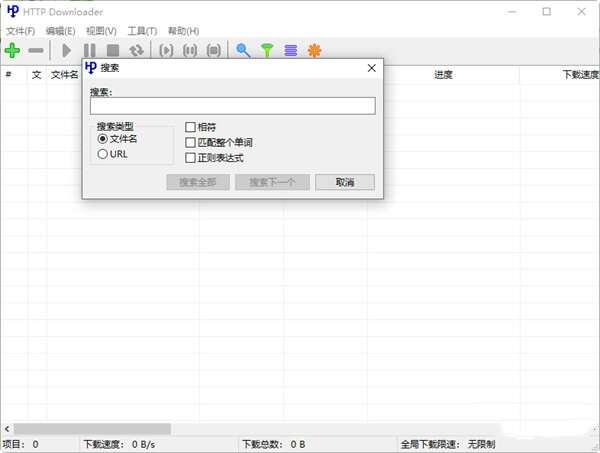Click the 全局下载限速: 无限制 status entry
The image size is (600, 453).
pyautogui.click(x=448, y=444)
